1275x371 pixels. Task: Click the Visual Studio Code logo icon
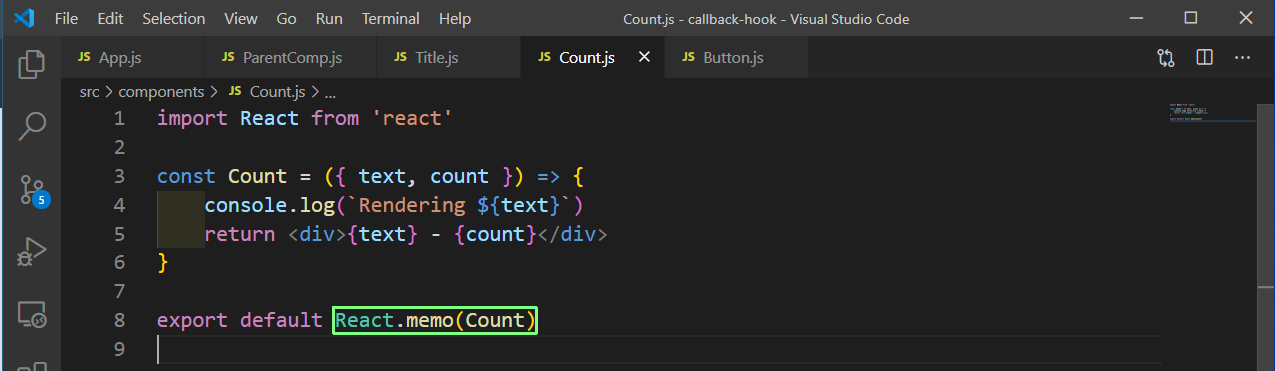tap(25, 18)
